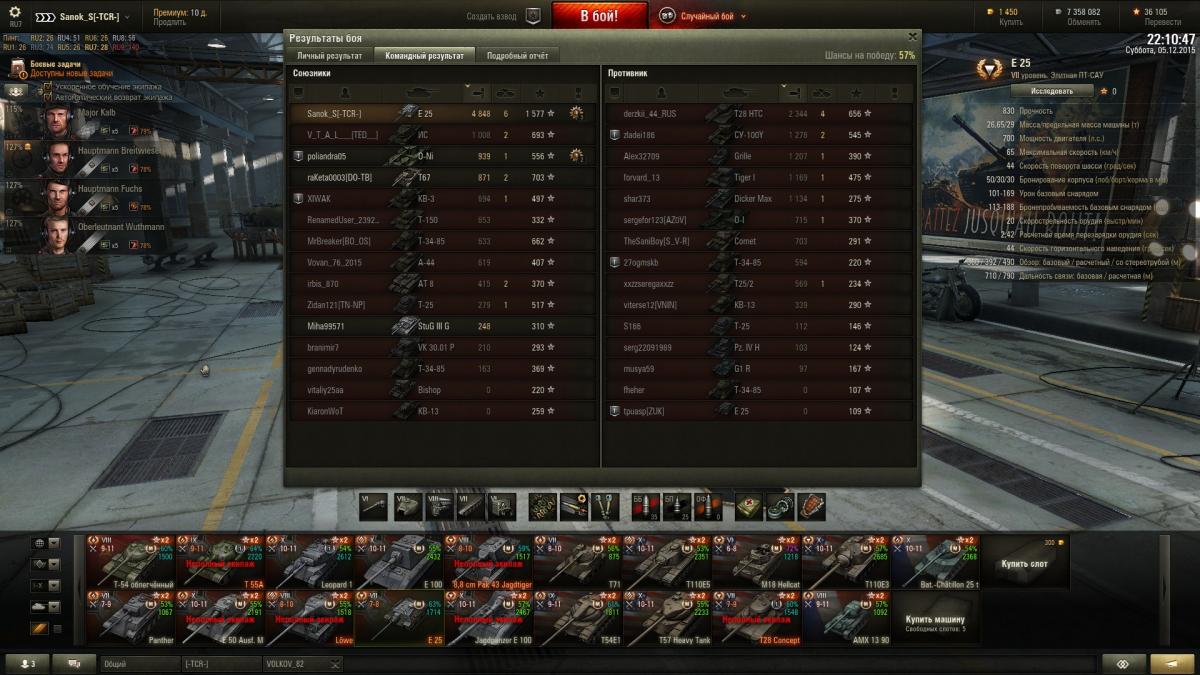Select the camouflage net equipment slot
1200x675 pixels.
coord(543,506)
